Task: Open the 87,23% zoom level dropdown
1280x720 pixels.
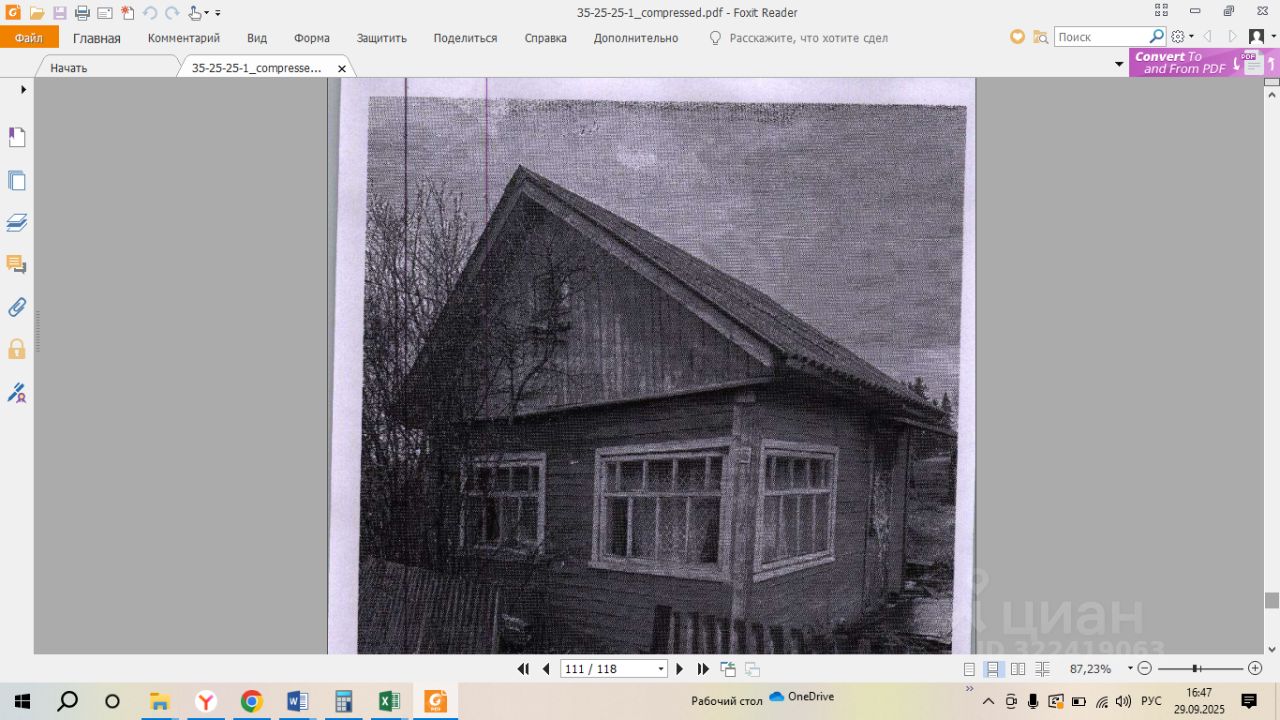Action: 1130,668
